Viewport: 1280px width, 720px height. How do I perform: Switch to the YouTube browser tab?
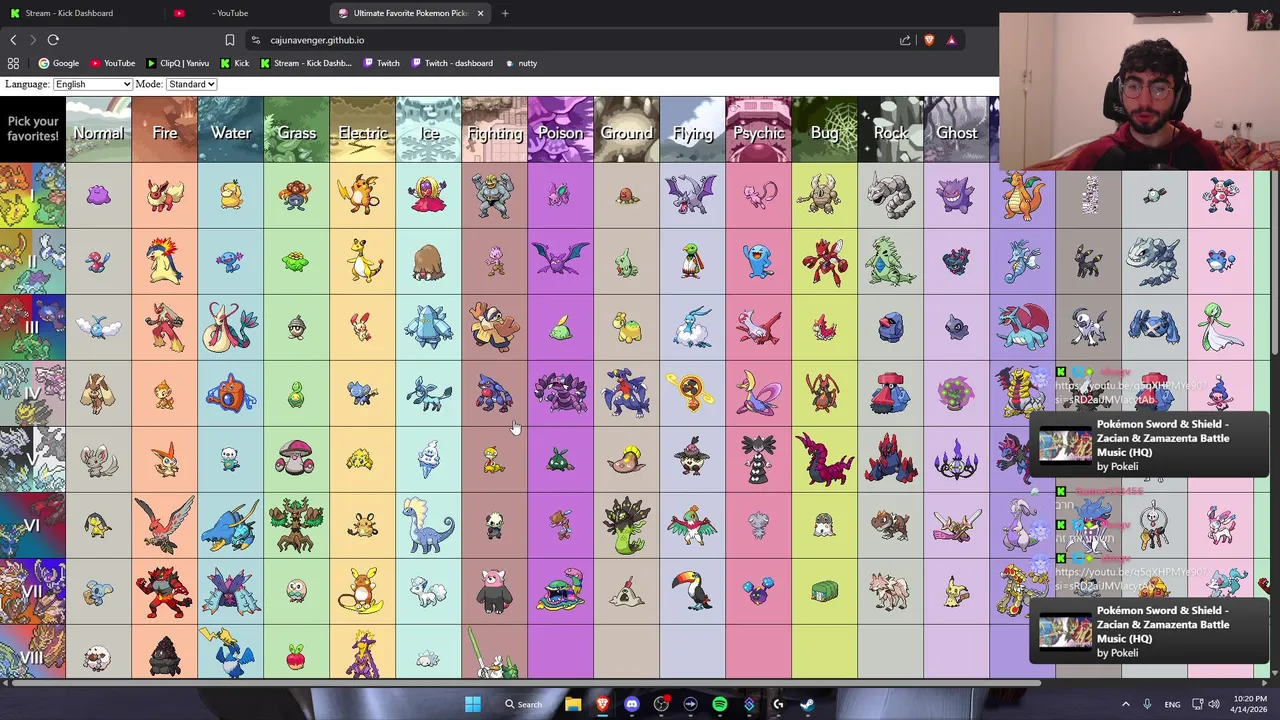[232, 13]
